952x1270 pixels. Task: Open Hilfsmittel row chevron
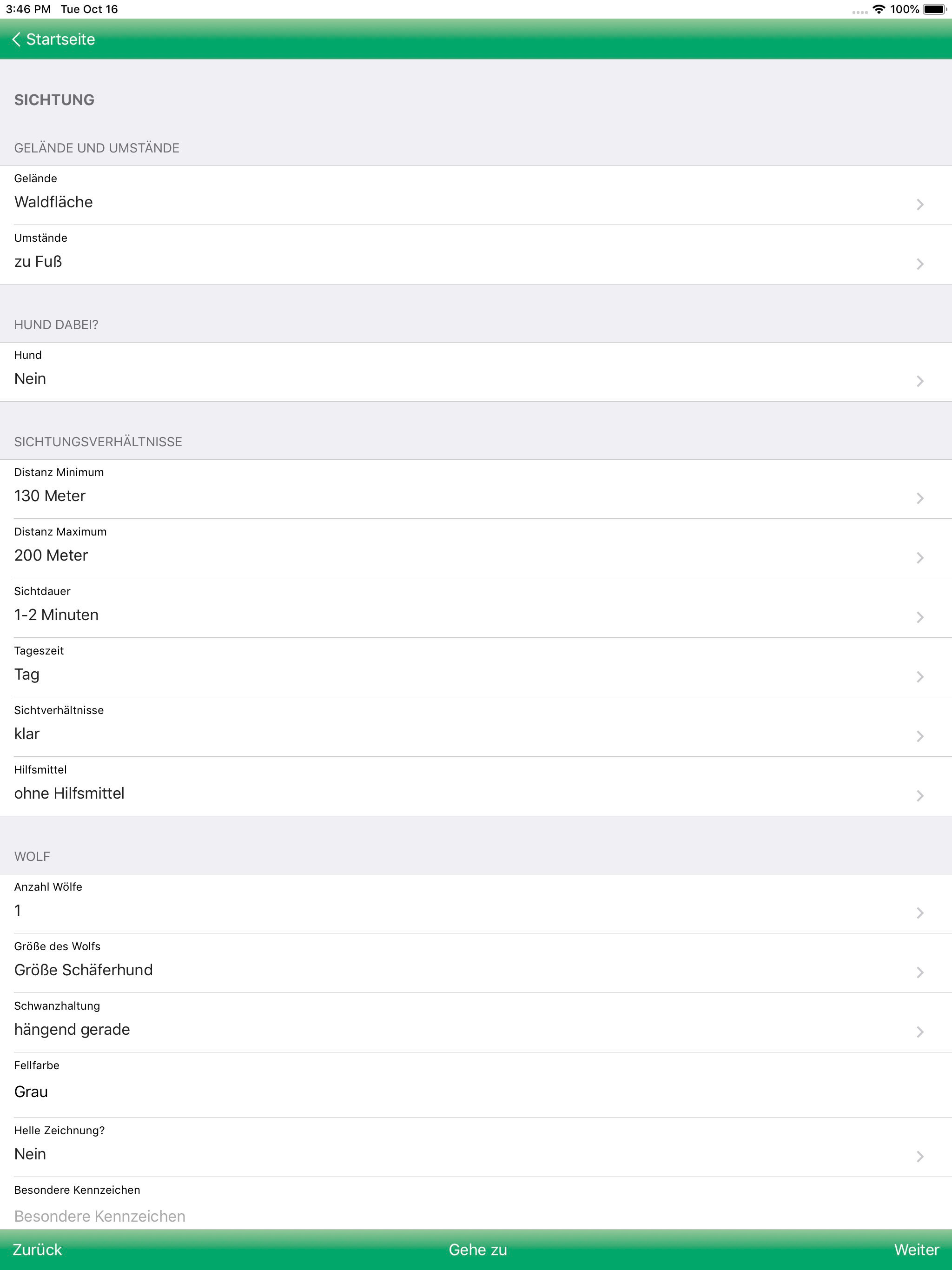click(920, 796)
